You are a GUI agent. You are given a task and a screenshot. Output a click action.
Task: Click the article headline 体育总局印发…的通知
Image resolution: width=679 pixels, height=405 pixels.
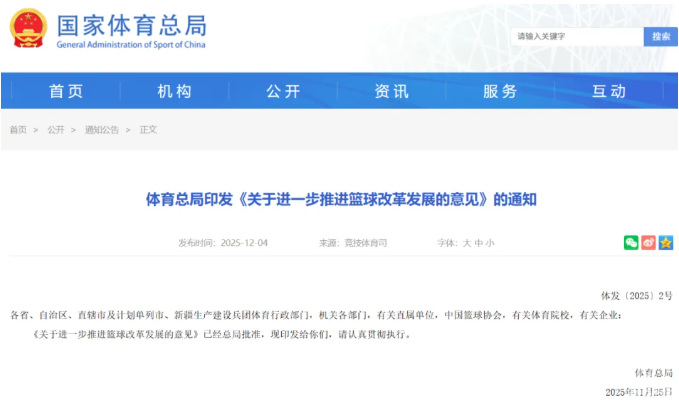tap(341, 199)
